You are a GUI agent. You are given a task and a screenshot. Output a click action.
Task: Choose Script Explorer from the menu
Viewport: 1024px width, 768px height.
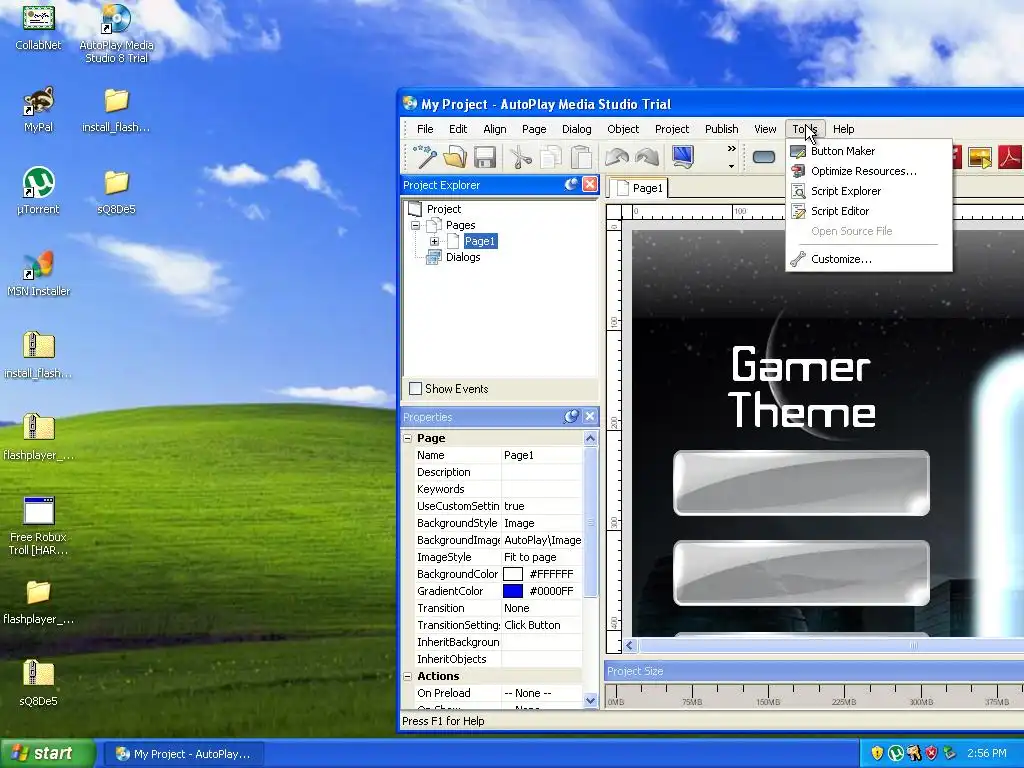(x=869, y=191)
